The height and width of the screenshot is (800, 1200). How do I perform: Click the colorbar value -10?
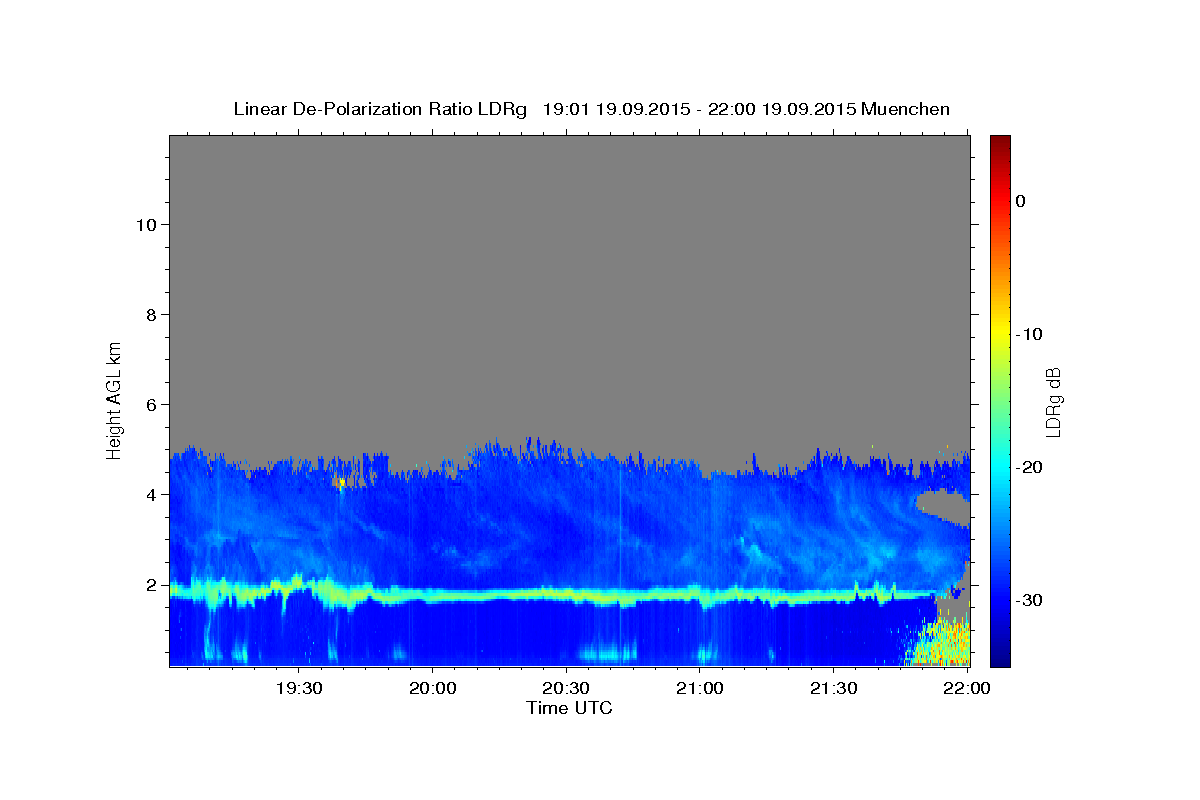pos(1029,334)
